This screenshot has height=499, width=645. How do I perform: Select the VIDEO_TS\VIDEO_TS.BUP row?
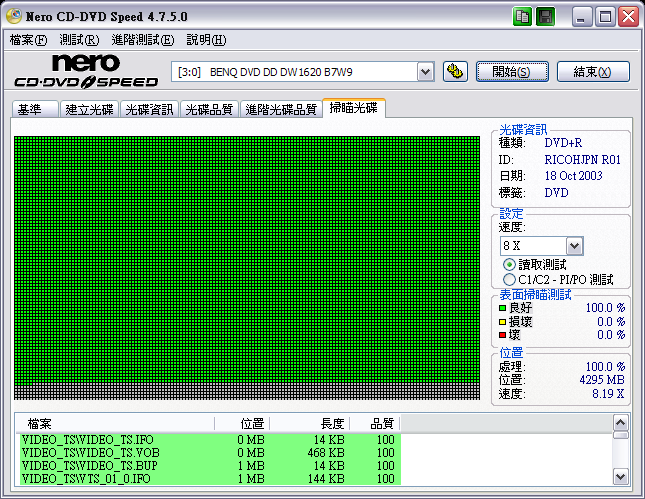tap(209, 466)
